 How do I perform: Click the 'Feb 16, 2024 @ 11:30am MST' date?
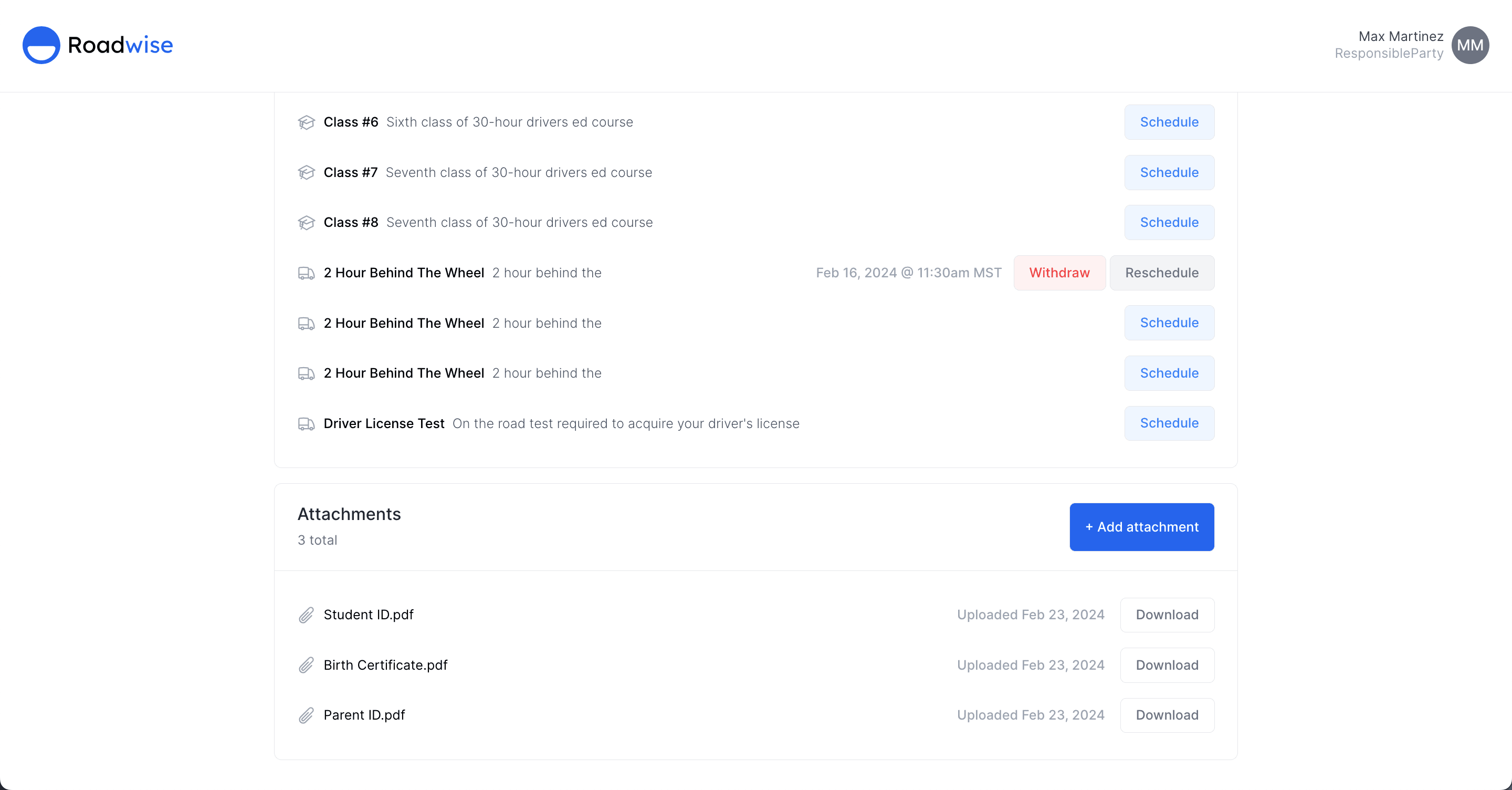pyautogui.click(x=909, y=273)
